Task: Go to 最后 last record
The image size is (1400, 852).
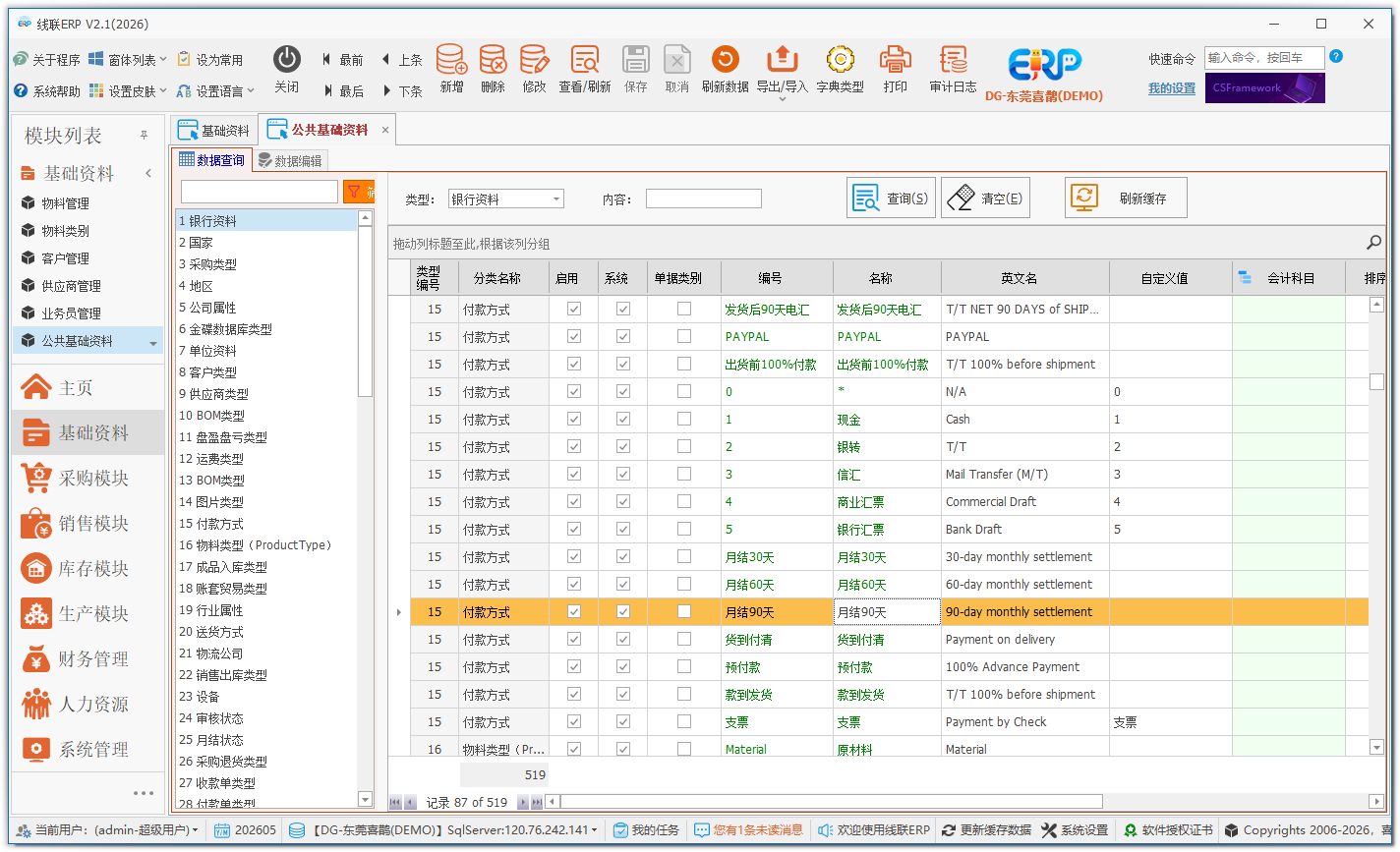Action: [x=342, y=91]
